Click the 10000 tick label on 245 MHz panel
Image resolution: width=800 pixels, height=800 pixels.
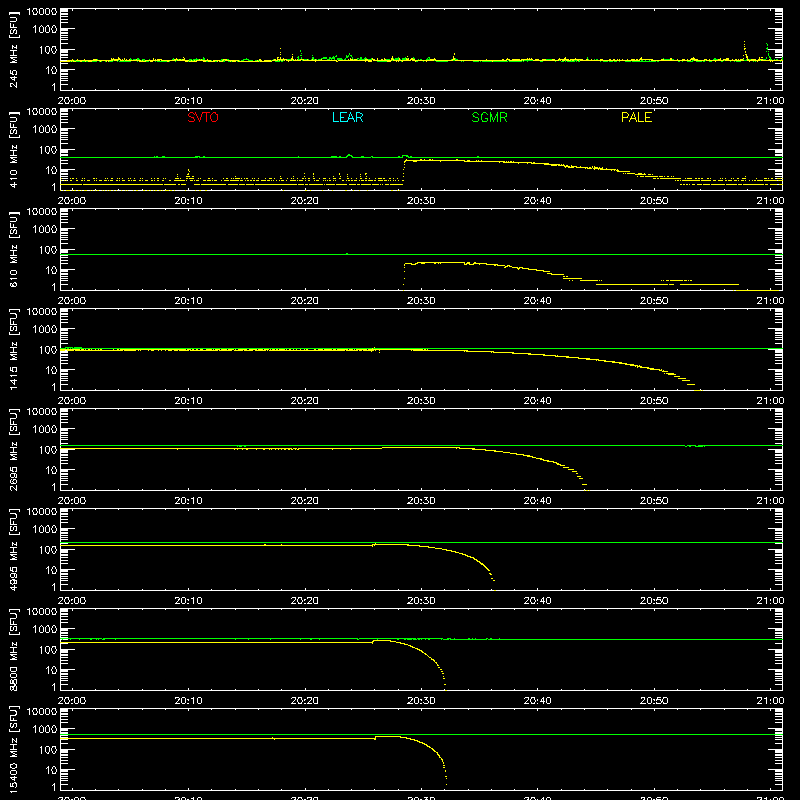42,12
